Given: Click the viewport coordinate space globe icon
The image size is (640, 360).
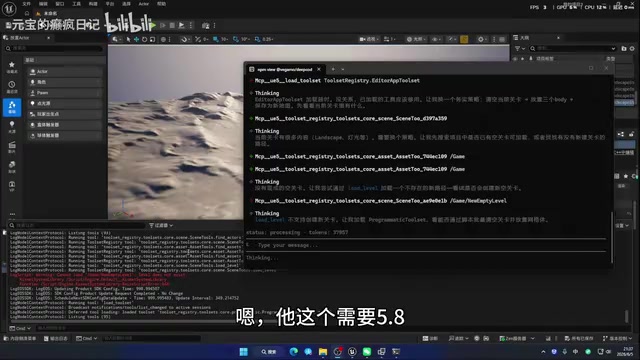Looking at the screenshot, I should [x=163, y=39].
